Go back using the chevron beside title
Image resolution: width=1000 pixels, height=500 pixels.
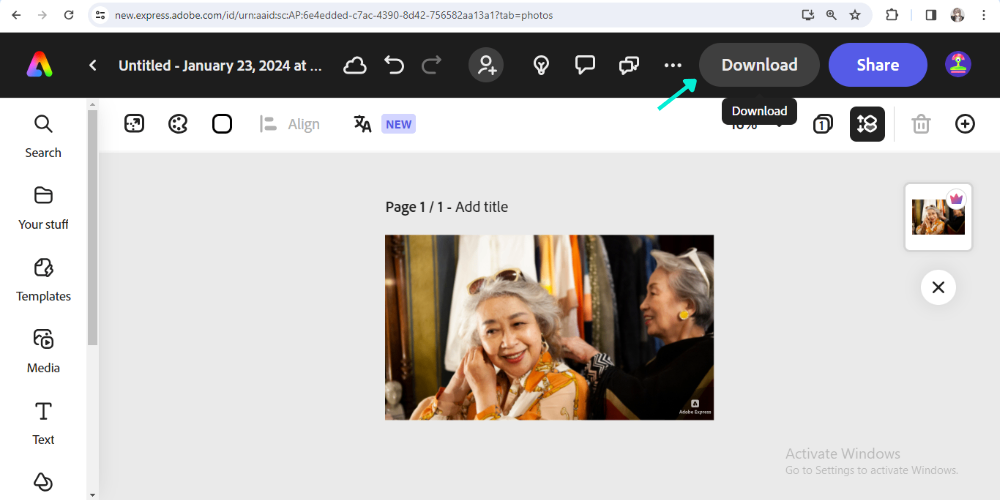92,65
